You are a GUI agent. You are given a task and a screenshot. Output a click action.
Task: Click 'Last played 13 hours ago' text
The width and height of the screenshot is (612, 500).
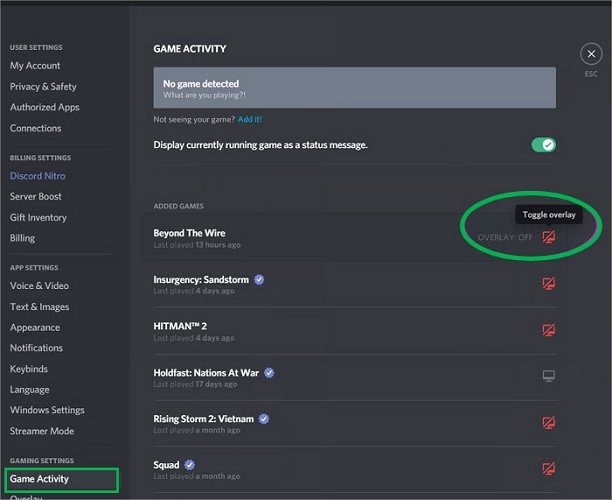(x=197, y=245)
